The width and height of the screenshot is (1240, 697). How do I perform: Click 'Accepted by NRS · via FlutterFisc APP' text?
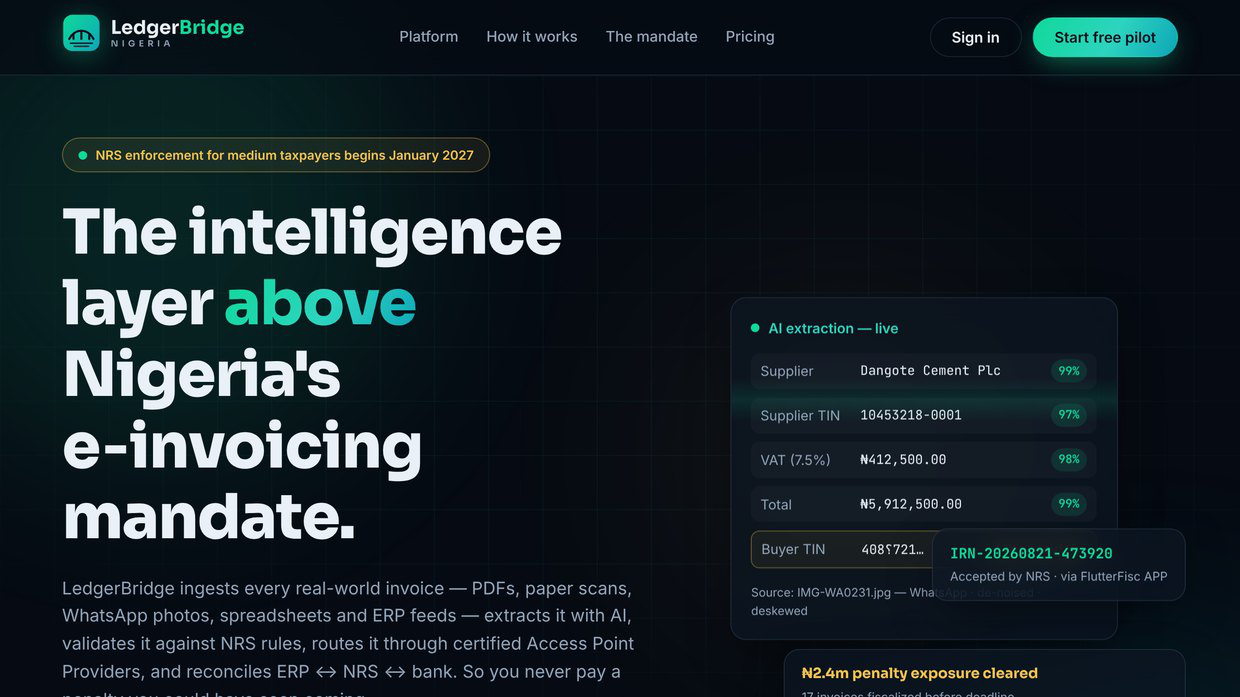click(1059, 576)
